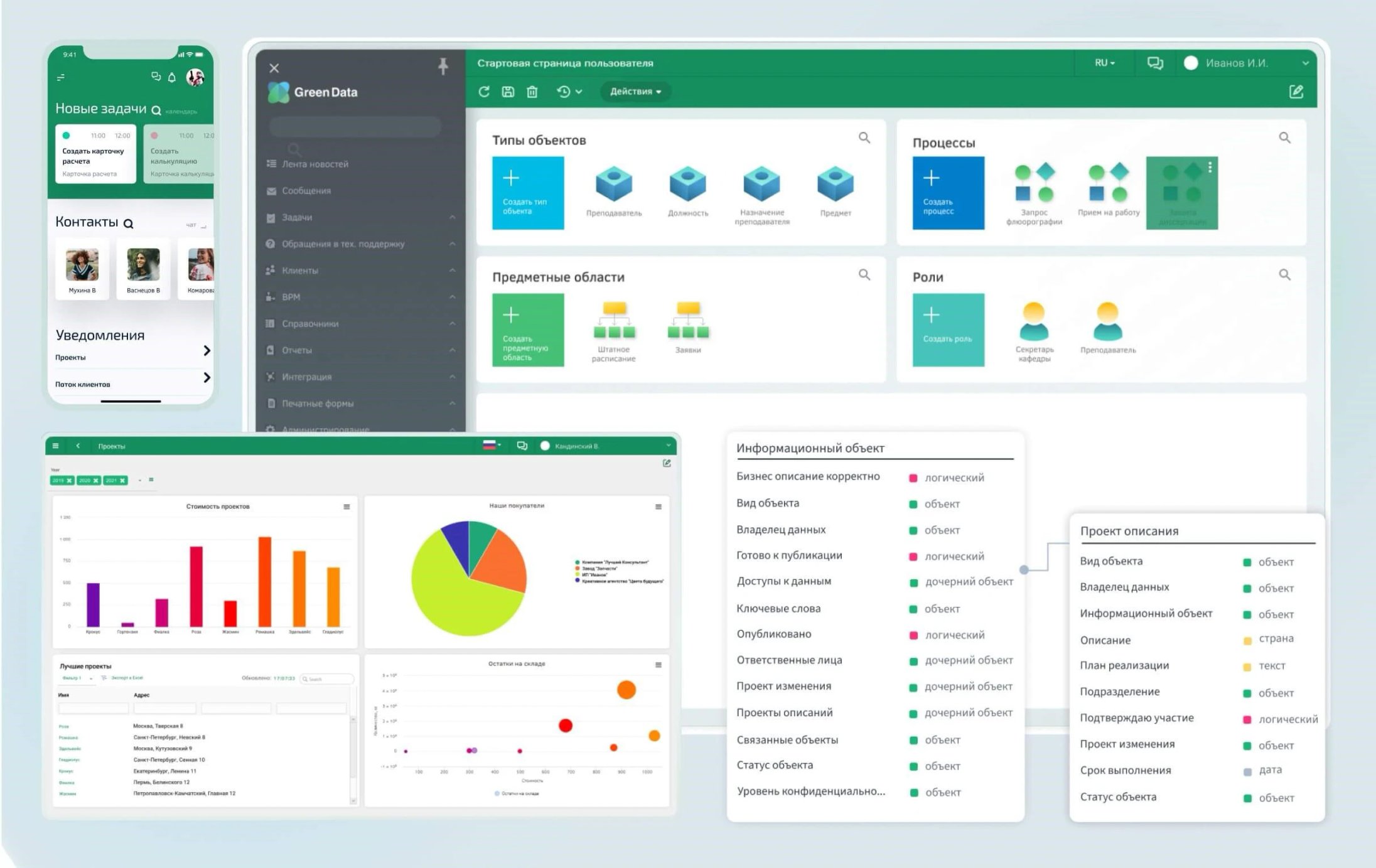Click the Создать процесс tile
1376x868 pixels.
pyautogui.click(x=949, y=193)
